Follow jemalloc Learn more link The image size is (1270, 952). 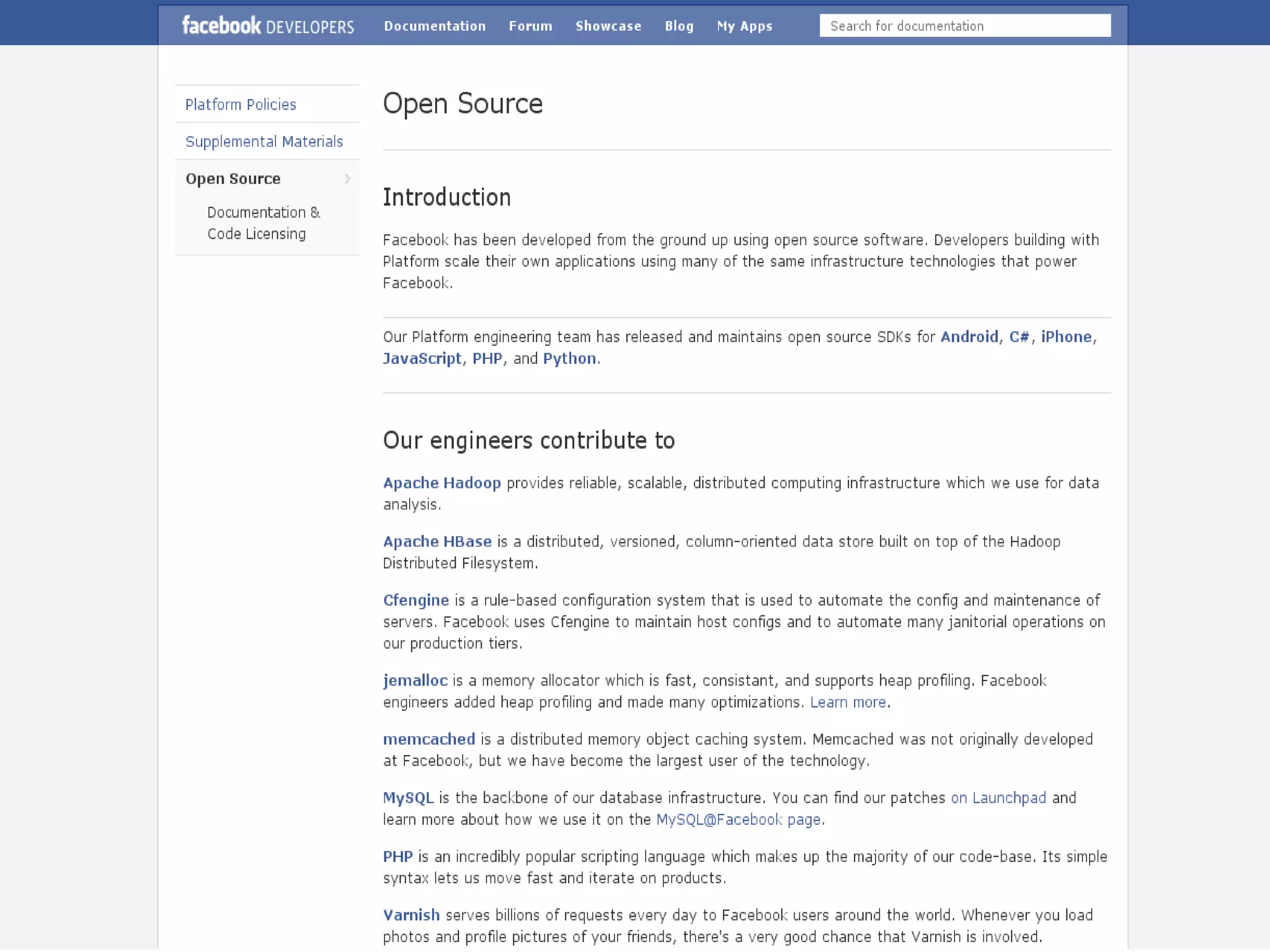point(848,702)
